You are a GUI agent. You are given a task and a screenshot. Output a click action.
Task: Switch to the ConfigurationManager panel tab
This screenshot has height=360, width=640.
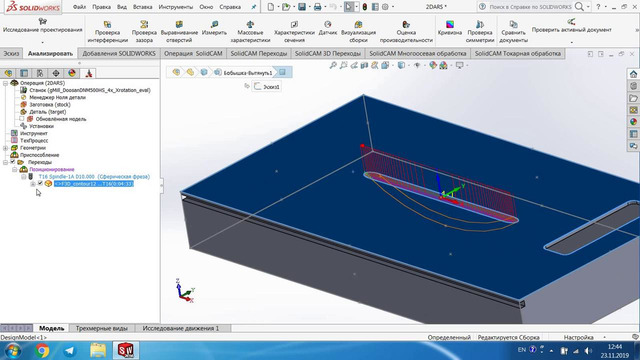40,73
